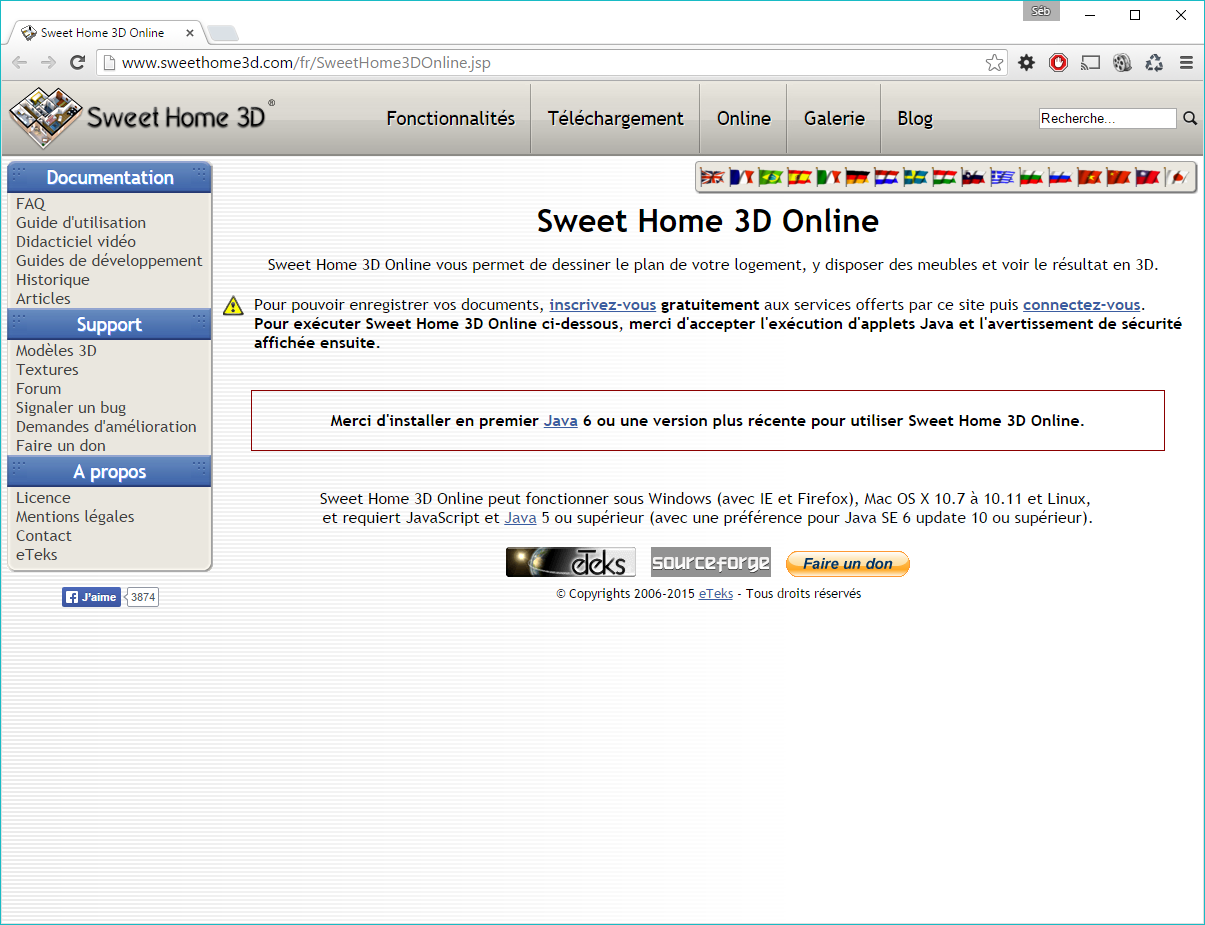Select the Hungarian flag
1205x925 pixels.
[944, 177]
